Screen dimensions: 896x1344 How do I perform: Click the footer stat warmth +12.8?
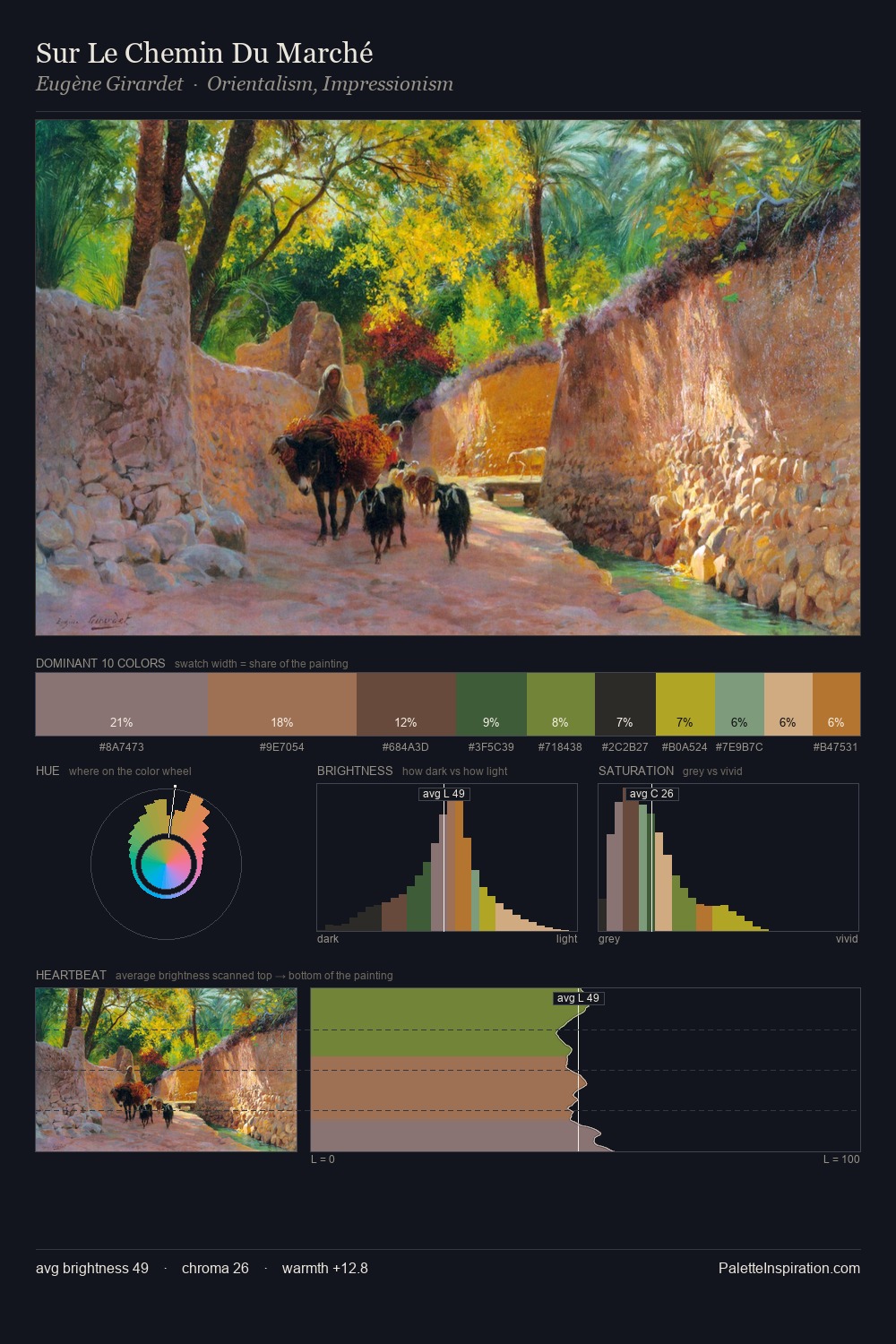coord(325,1269)
